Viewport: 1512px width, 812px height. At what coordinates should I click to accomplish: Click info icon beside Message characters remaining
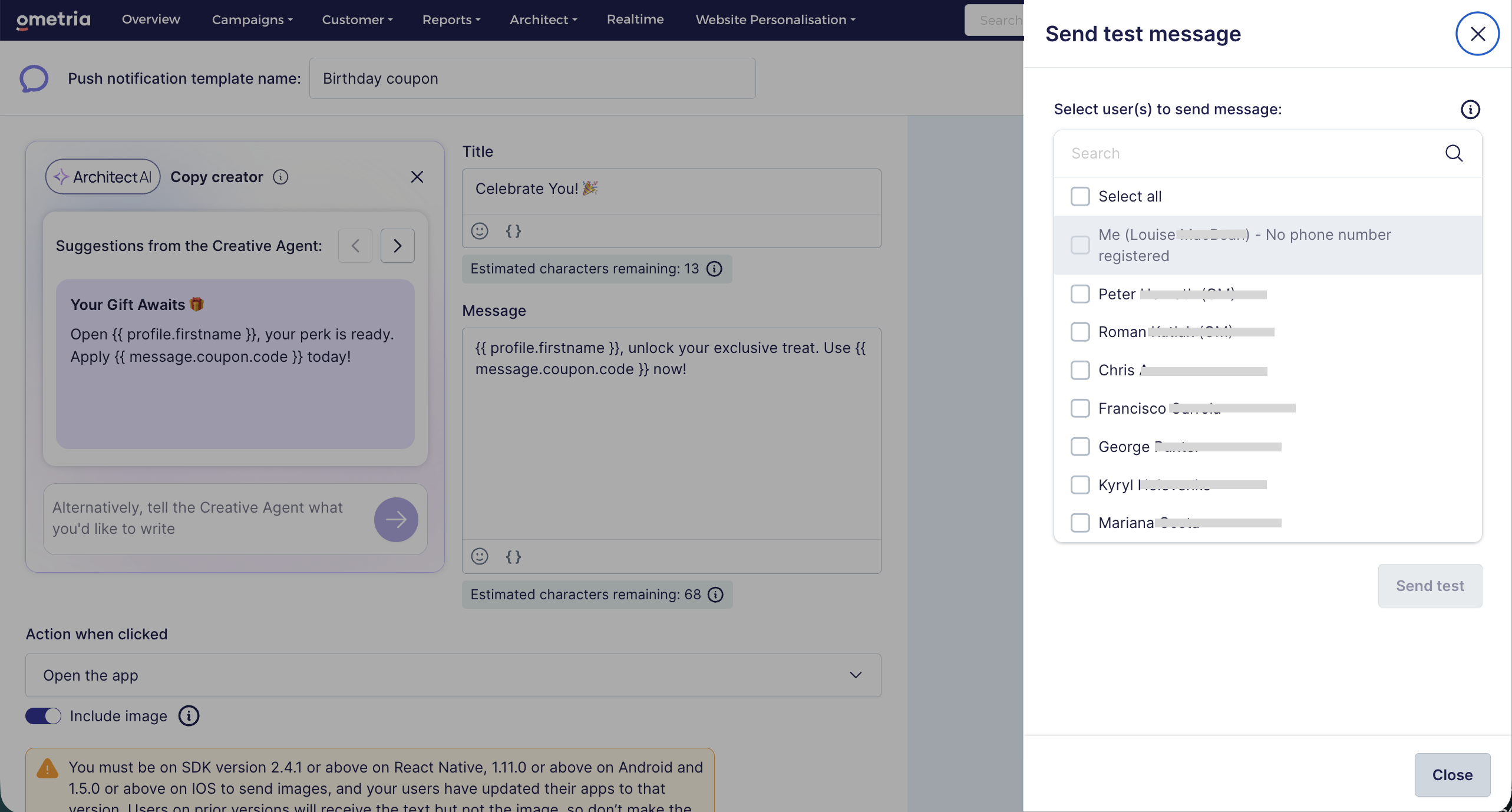(x=715, y=595)
